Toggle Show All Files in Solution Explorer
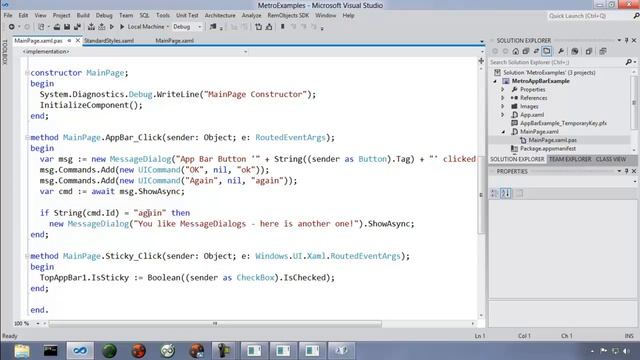The height and width of the screenshot is (360, 640). (547, 51)
